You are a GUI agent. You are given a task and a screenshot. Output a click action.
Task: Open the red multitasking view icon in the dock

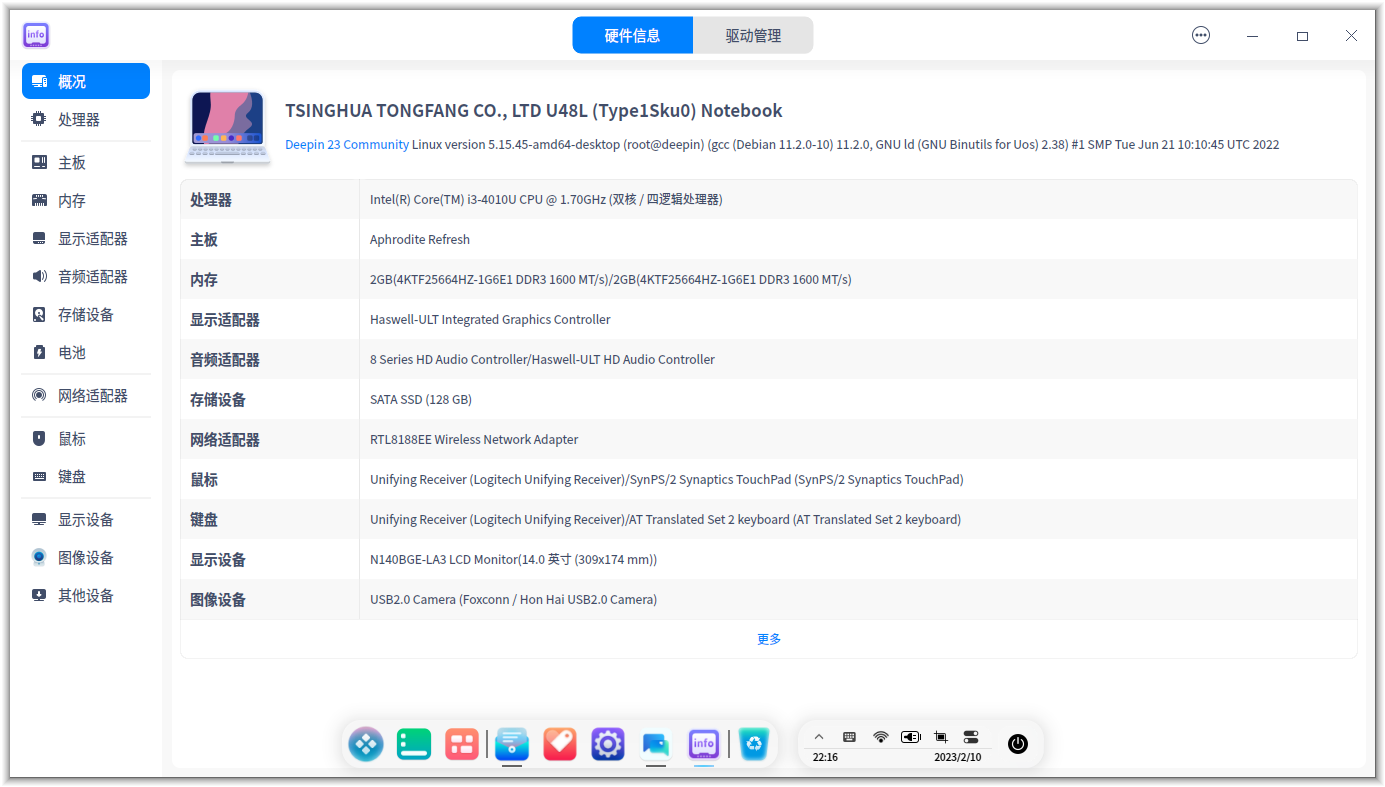(461, 743)
